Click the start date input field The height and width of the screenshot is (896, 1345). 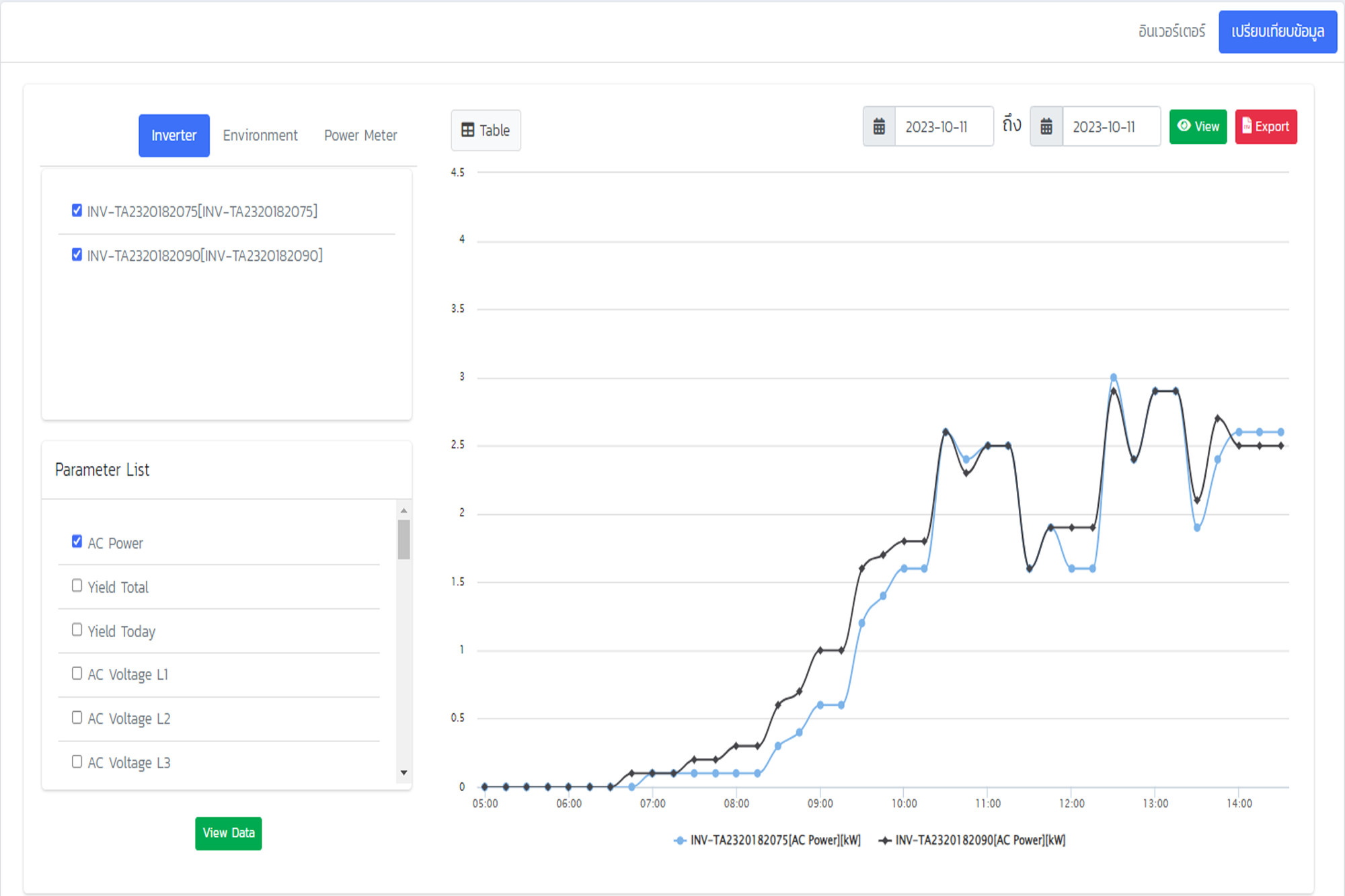point(943,126)
